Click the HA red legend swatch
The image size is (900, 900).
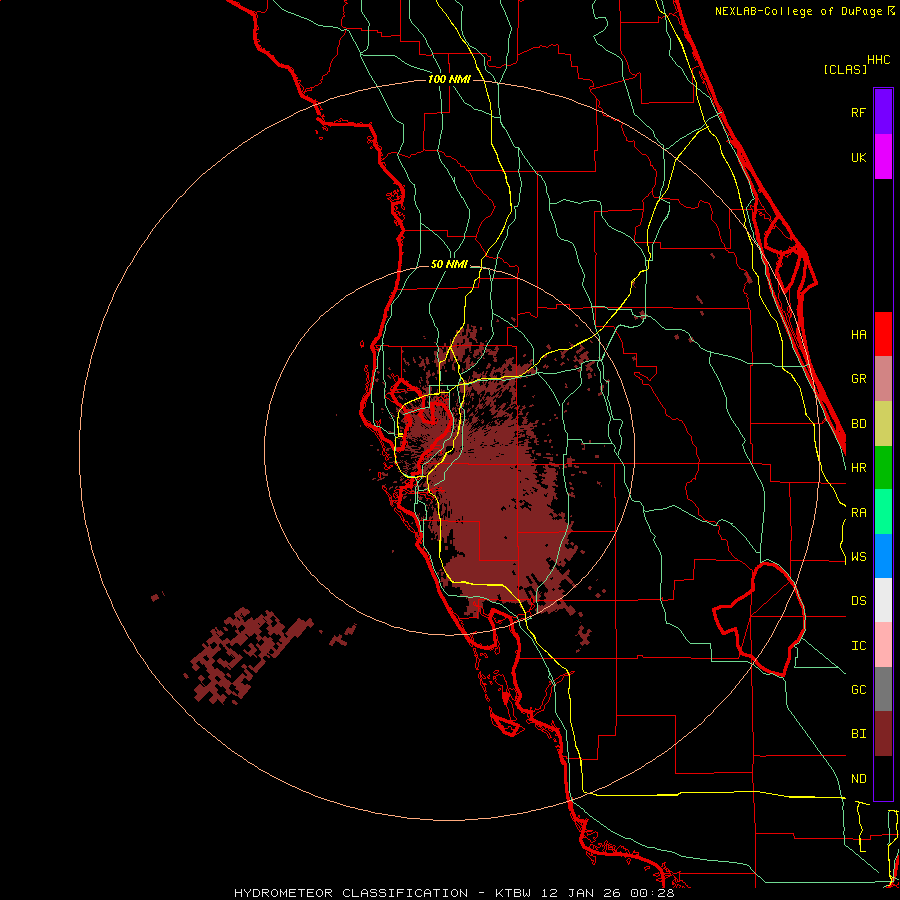tap(883, 334)
